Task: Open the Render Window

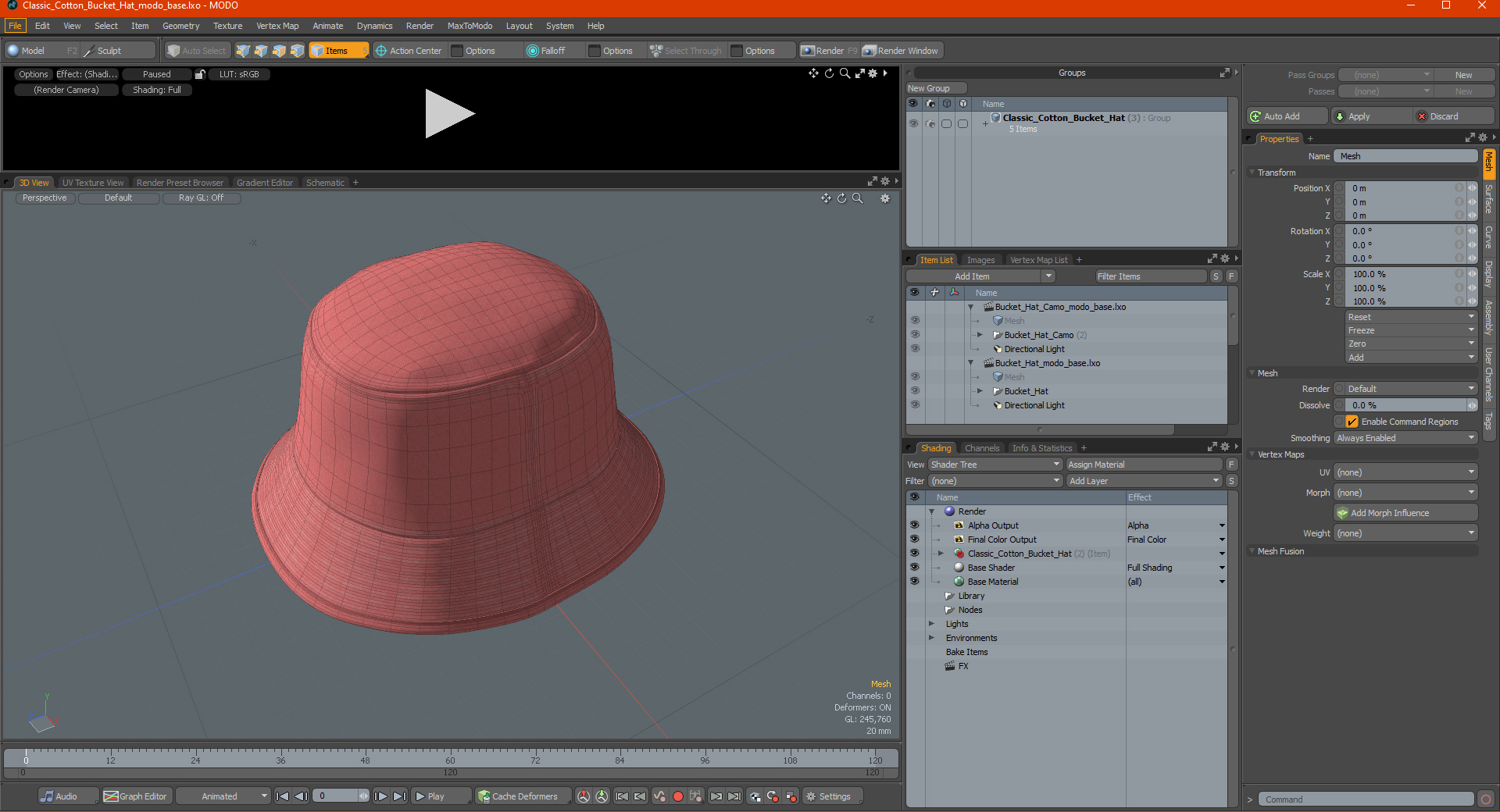Action: tap(902, 51)
